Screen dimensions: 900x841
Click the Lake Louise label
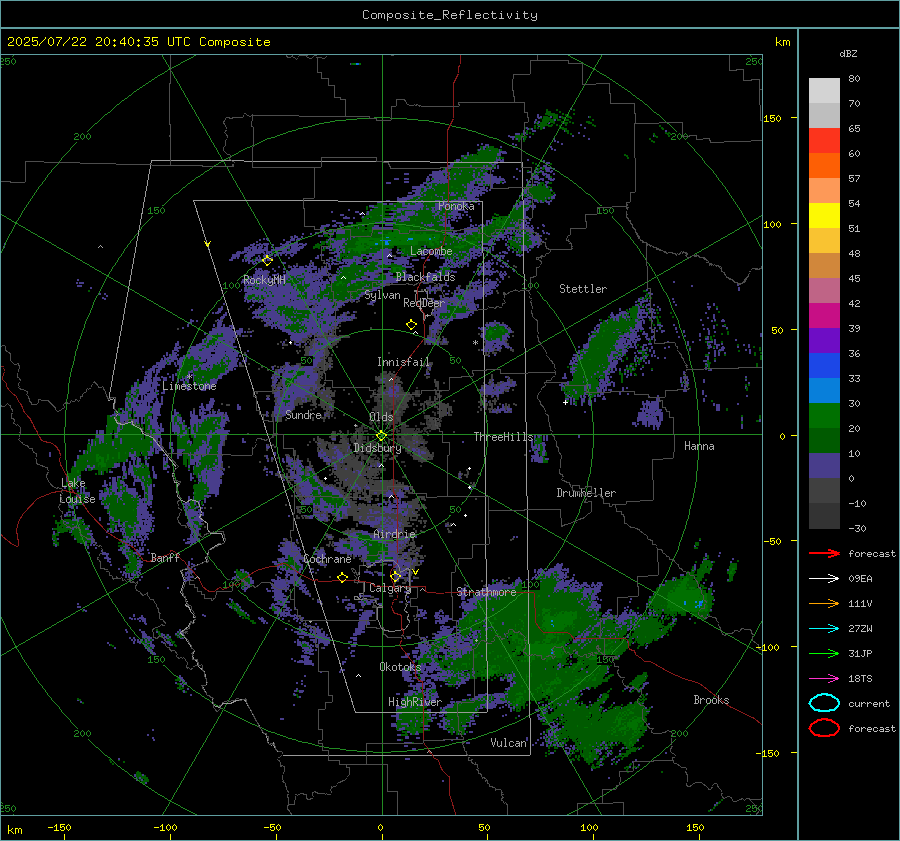coord(77,491)
